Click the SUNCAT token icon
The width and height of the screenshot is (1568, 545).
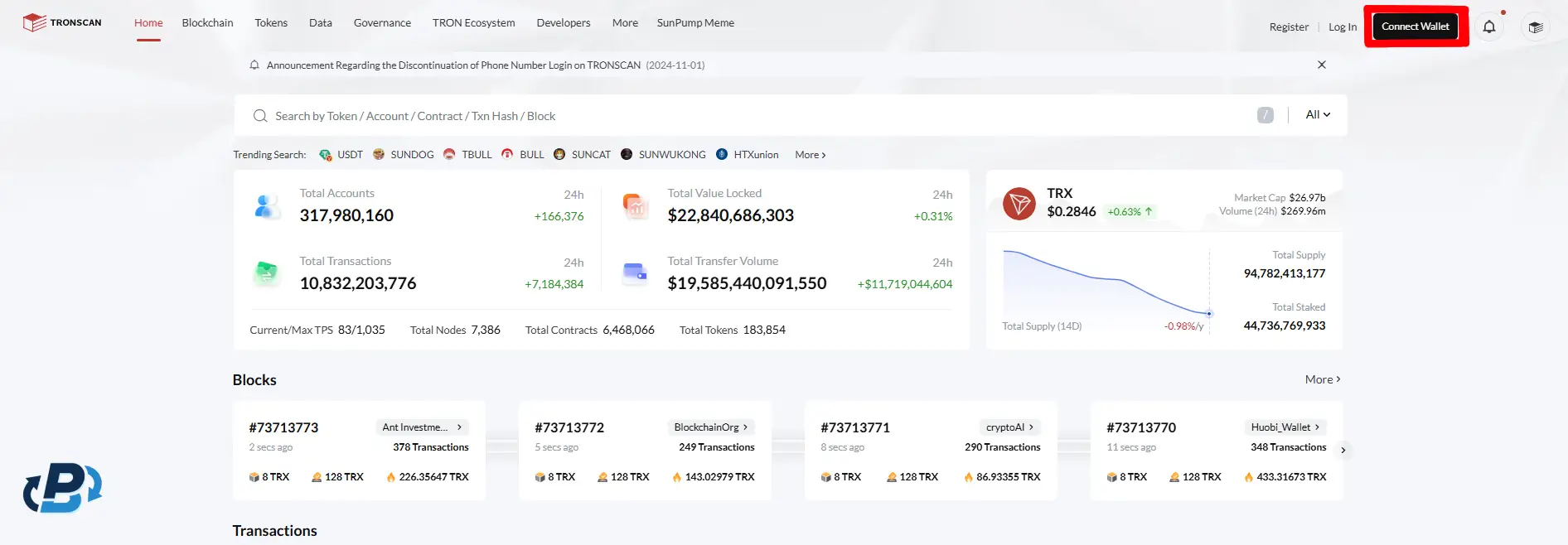pyautogui.click(x=559, y=154)
